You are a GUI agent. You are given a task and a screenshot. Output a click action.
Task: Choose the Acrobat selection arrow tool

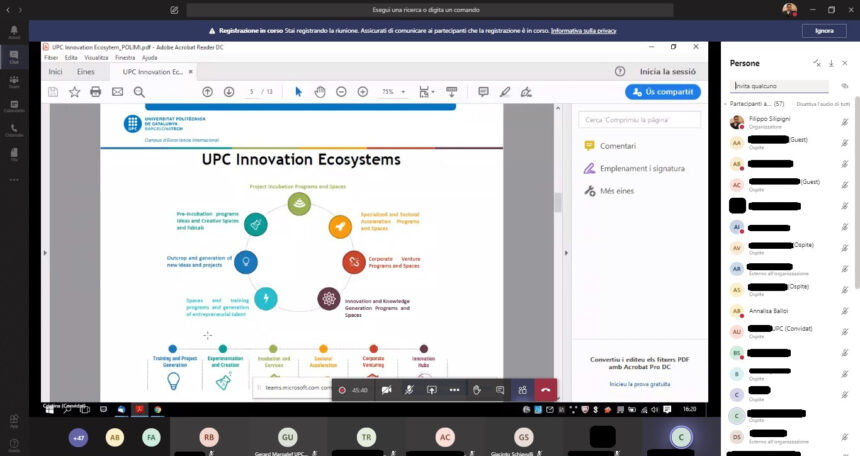[x=298, y=92]
